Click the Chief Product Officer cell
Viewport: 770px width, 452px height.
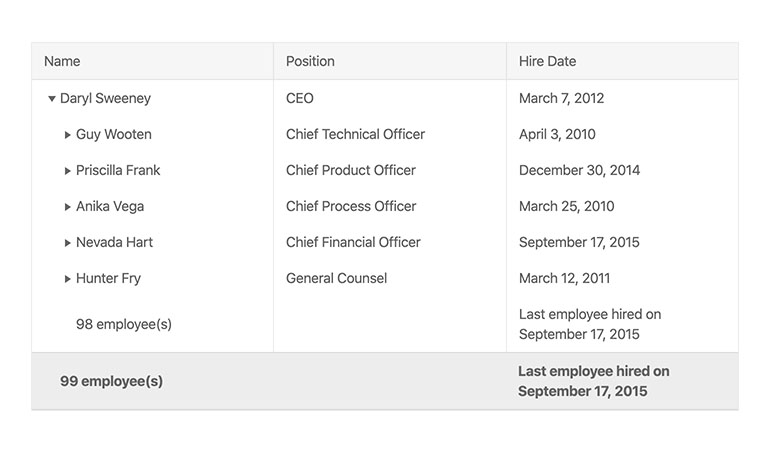pyautogui.click(x=390, y=170)
